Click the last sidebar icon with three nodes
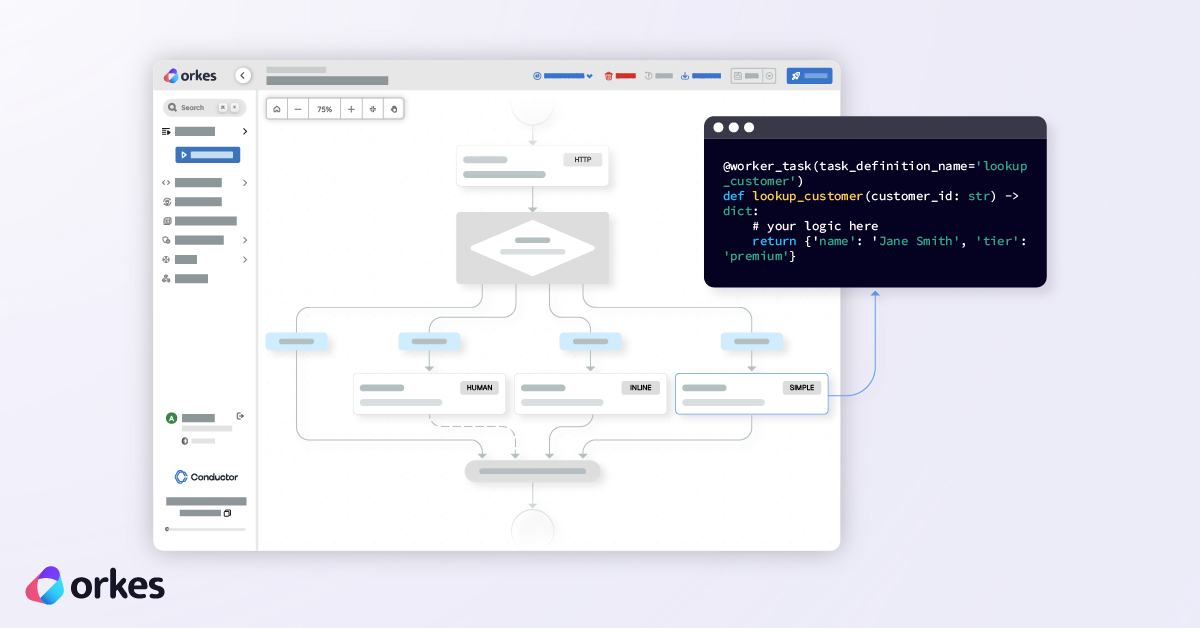 [166, 278]
